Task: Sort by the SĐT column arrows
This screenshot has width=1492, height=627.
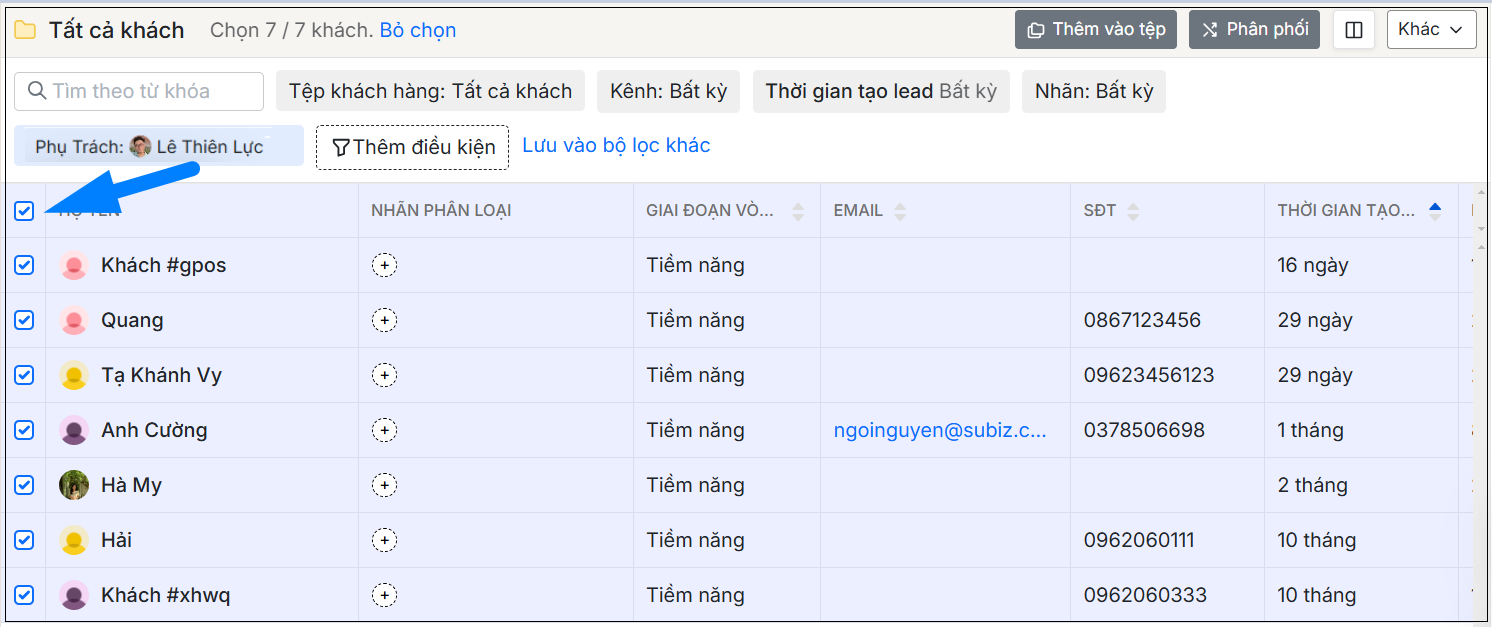Action: (1133, 211)
